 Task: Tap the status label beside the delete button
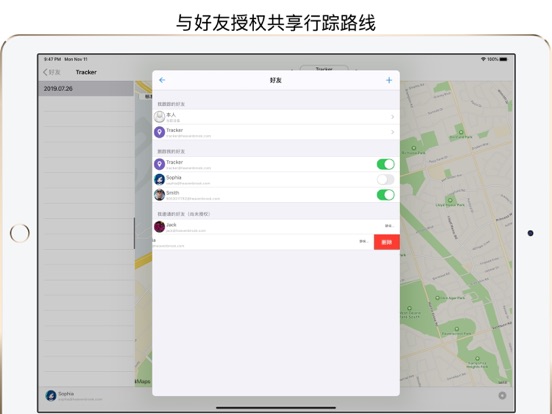click(363, 241)
